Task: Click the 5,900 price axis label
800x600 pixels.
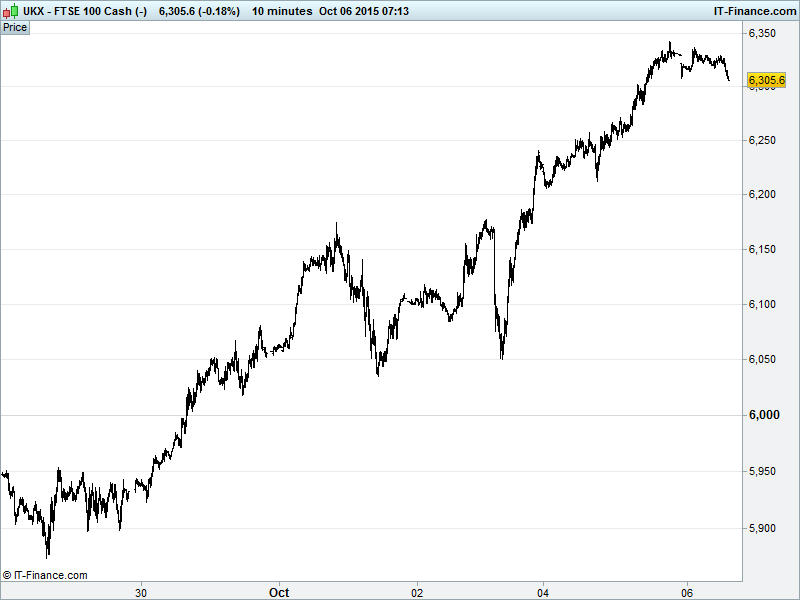Action: pos(763,528)
